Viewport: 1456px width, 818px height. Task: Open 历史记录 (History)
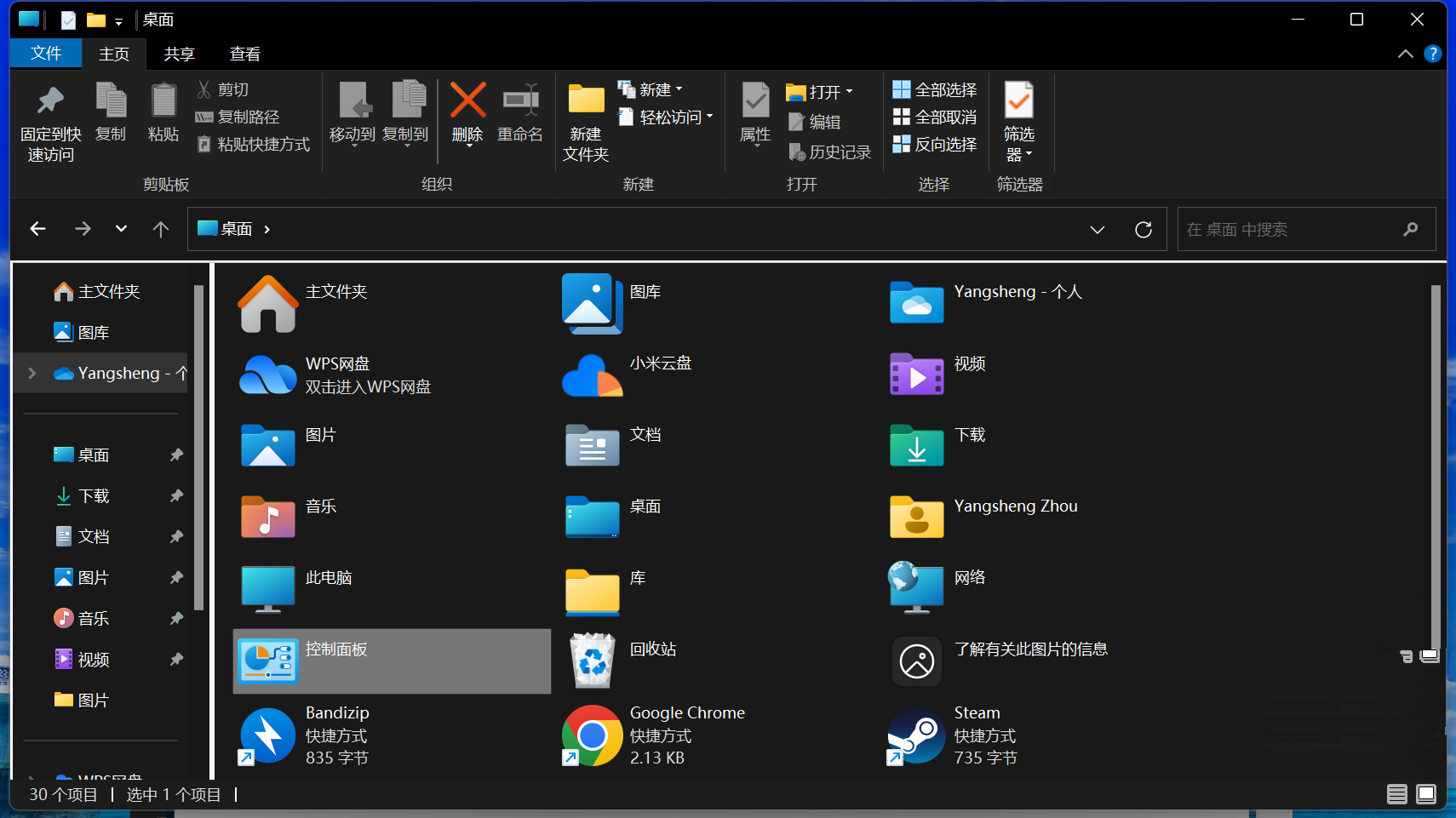(830, 152)
